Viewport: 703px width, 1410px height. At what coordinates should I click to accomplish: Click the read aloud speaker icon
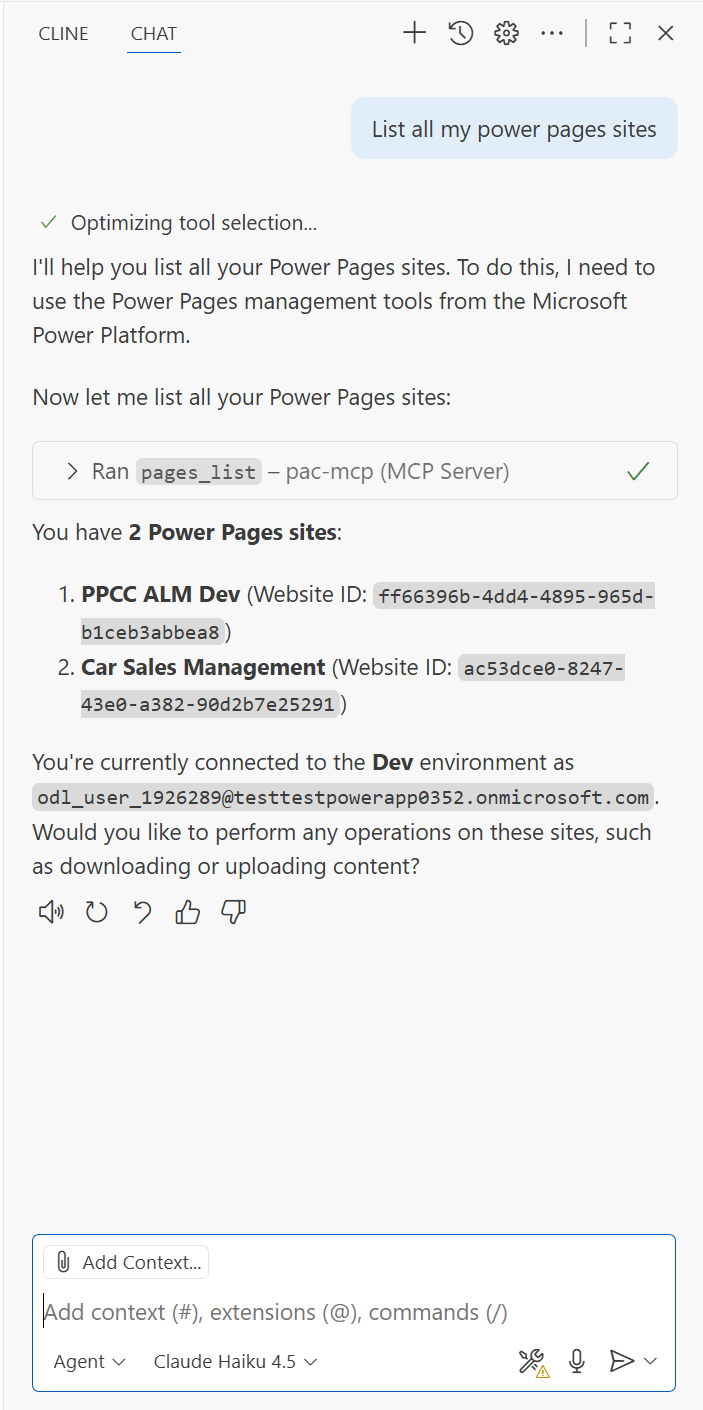pos(50,911)
